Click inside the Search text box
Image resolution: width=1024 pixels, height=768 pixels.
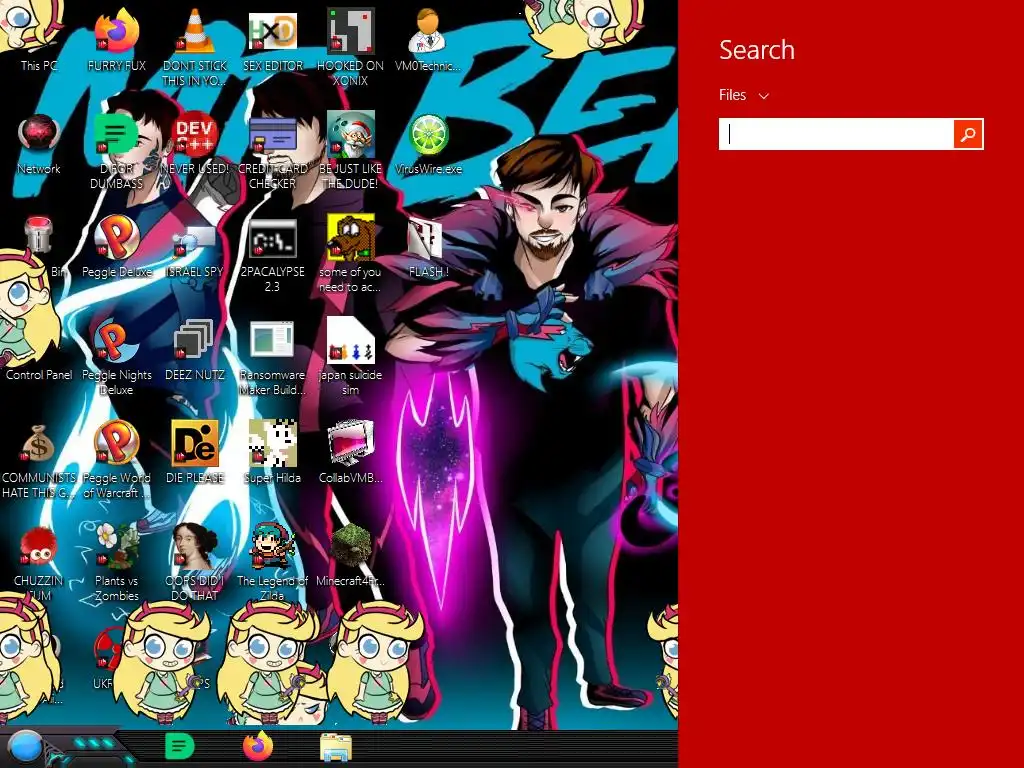pyautogui.click(x=836, y=134)
